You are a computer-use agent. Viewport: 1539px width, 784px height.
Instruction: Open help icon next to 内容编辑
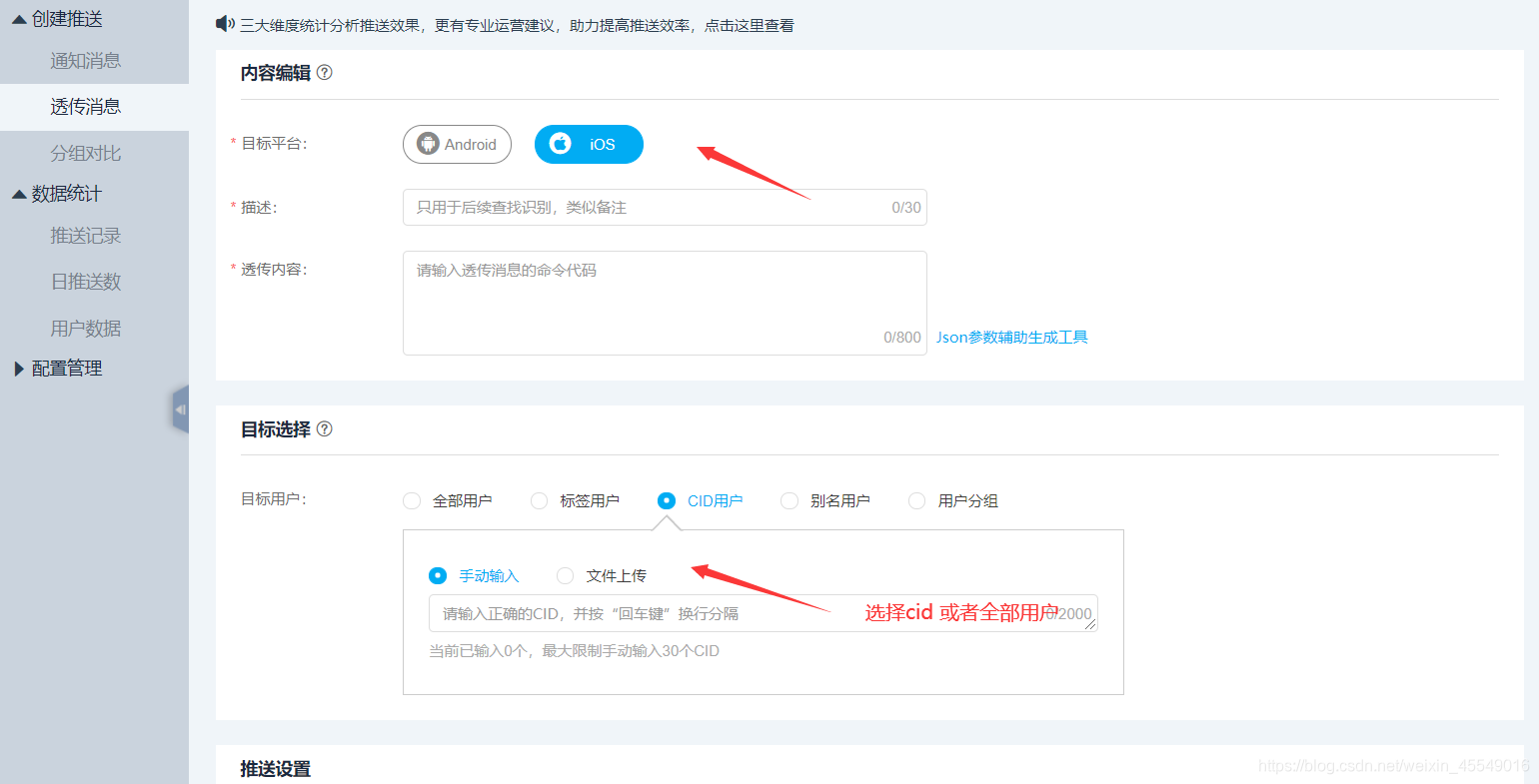point(324,72)
